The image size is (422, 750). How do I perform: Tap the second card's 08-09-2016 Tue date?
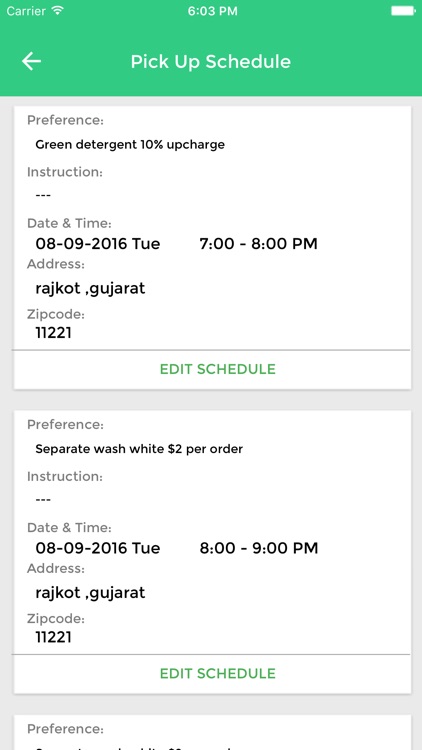click(98, 548)
